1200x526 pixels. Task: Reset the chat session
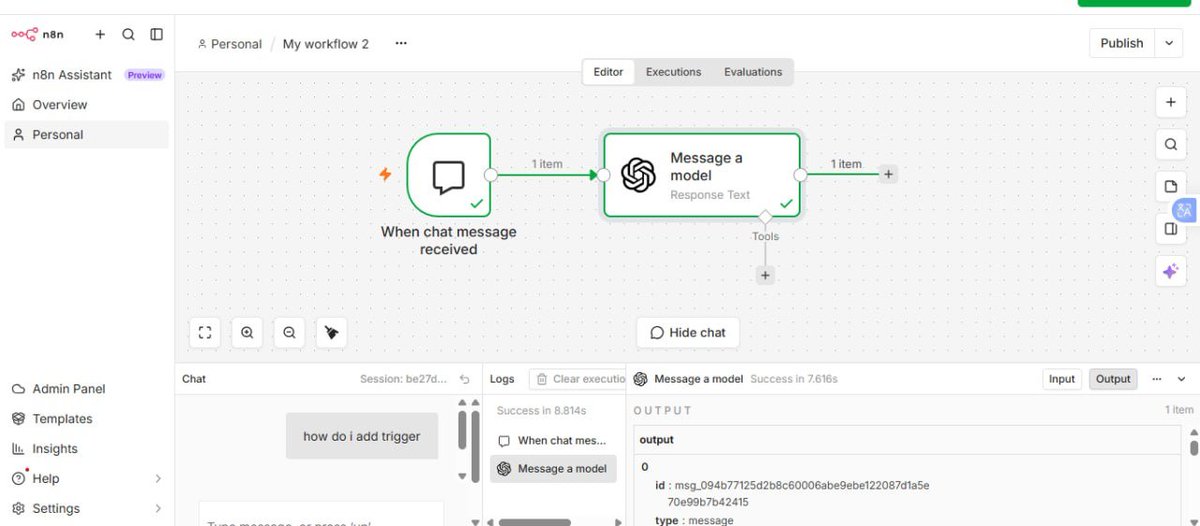[x=464, y=379]
